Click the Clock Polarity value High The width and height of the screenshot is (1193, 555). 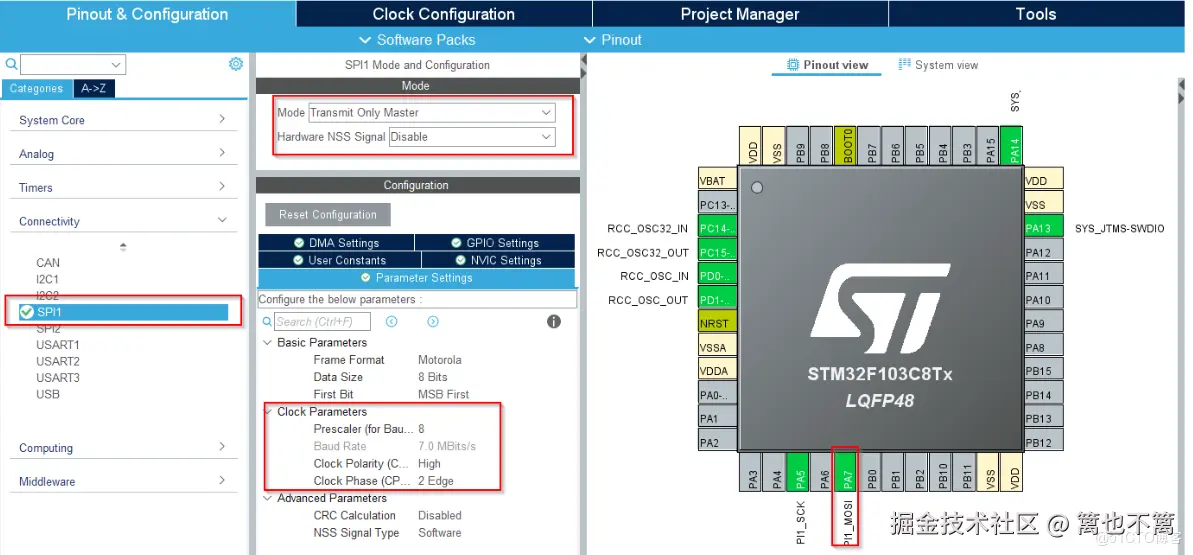point(429,464)
